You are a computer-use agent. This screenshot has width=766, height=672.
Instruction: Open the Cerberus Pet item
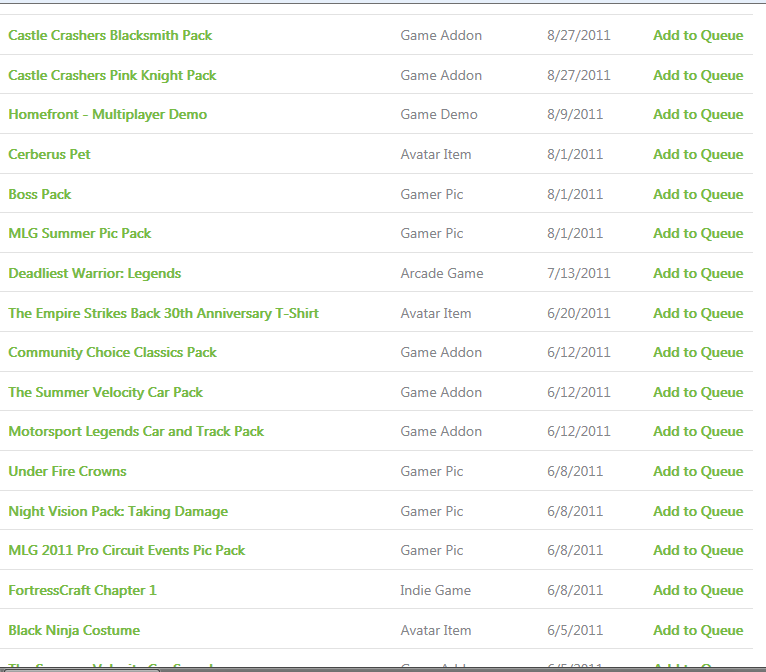point(49,154)
